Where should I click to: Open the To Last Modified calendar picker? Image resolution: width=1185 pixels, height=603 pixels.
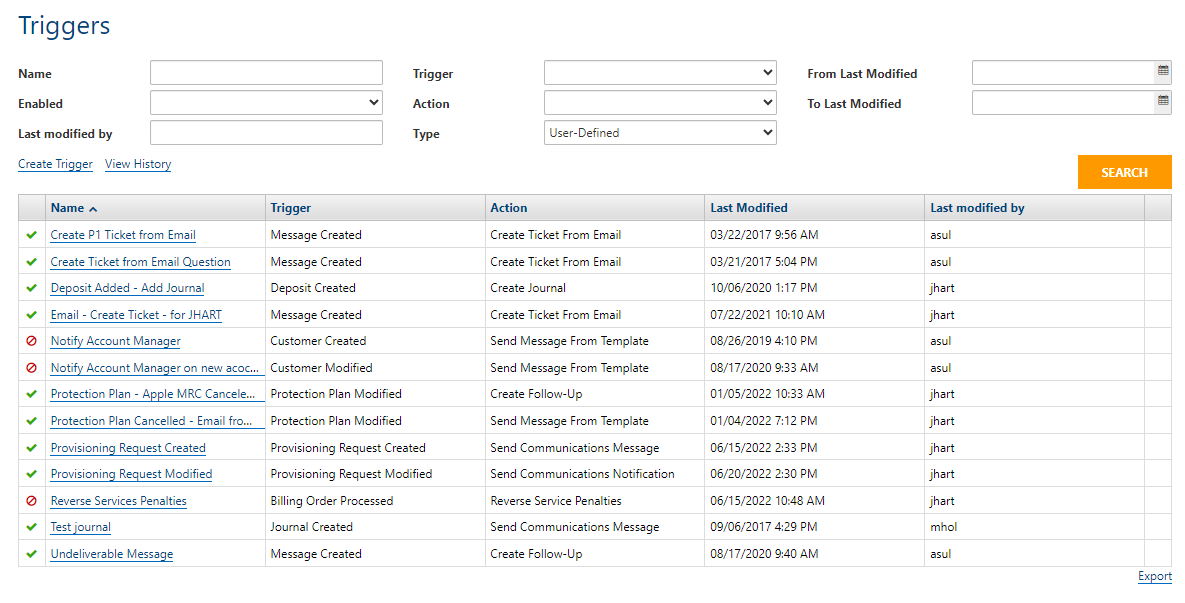click(x=1163, y=102)
